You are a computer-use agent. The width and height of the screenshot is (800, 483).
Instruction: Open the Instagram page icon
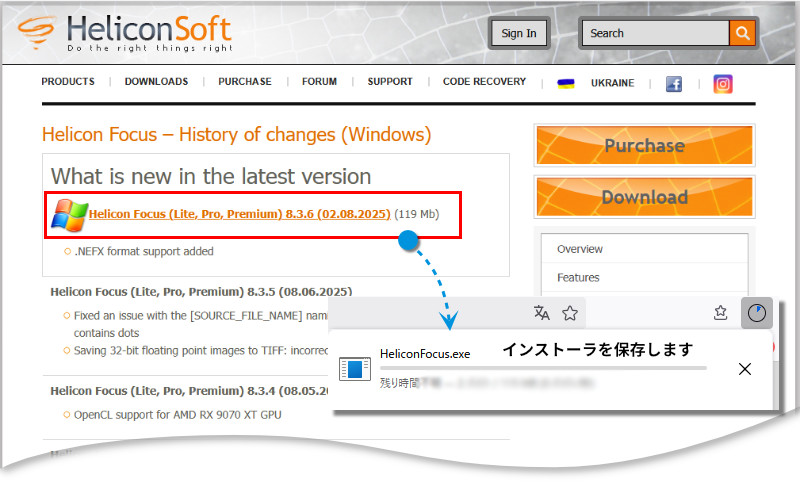click(722, 84)
